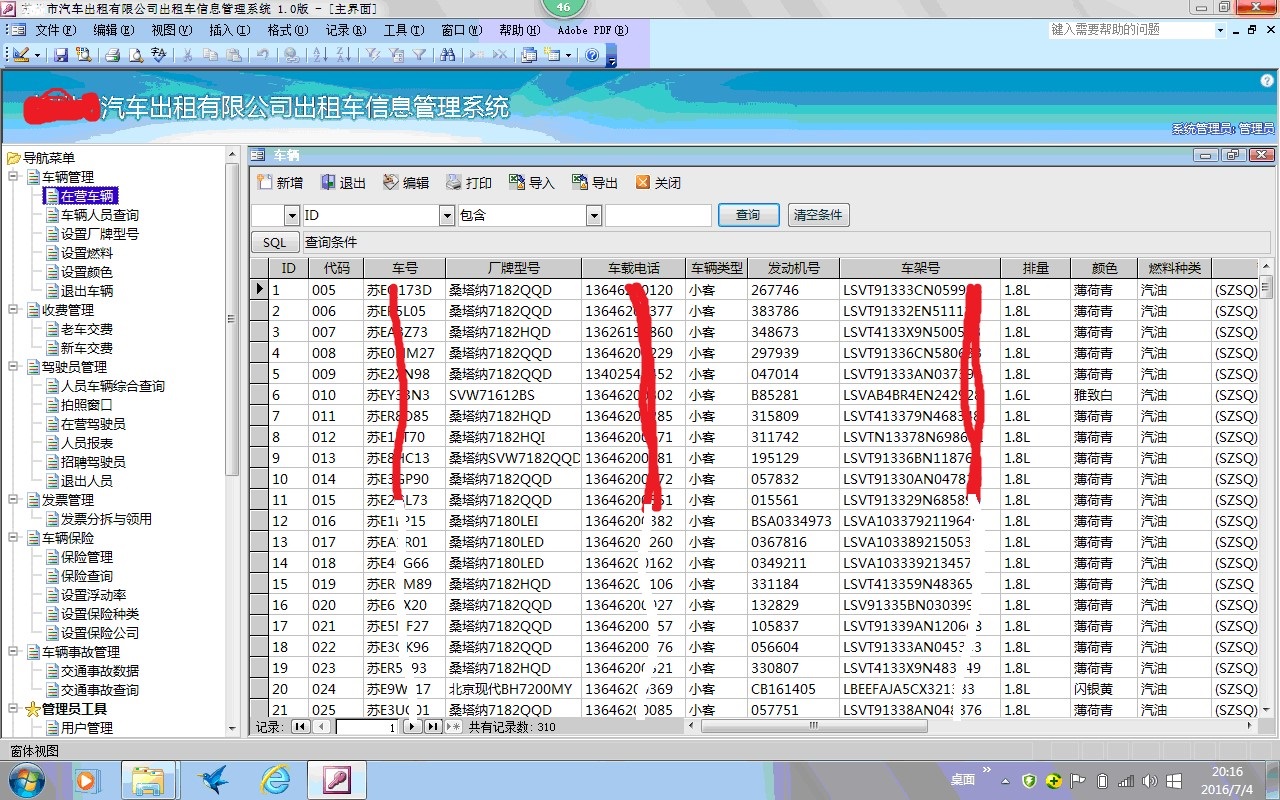Click the Apply Filter funnel icon

[419, 55]
